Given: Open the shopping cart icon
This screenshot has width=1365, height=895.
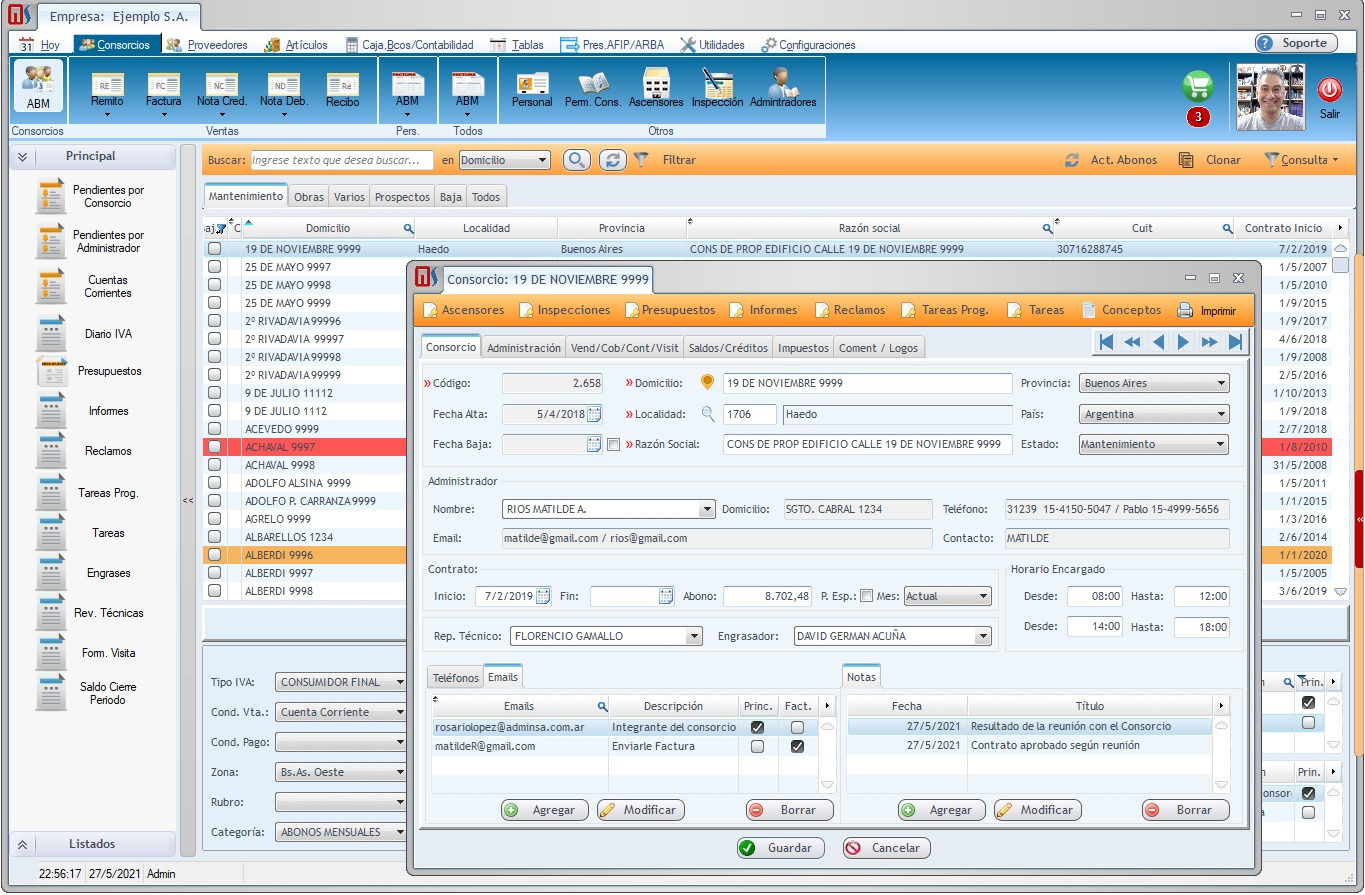Looking at the screenshot, I should click(x=1197, y=86).
